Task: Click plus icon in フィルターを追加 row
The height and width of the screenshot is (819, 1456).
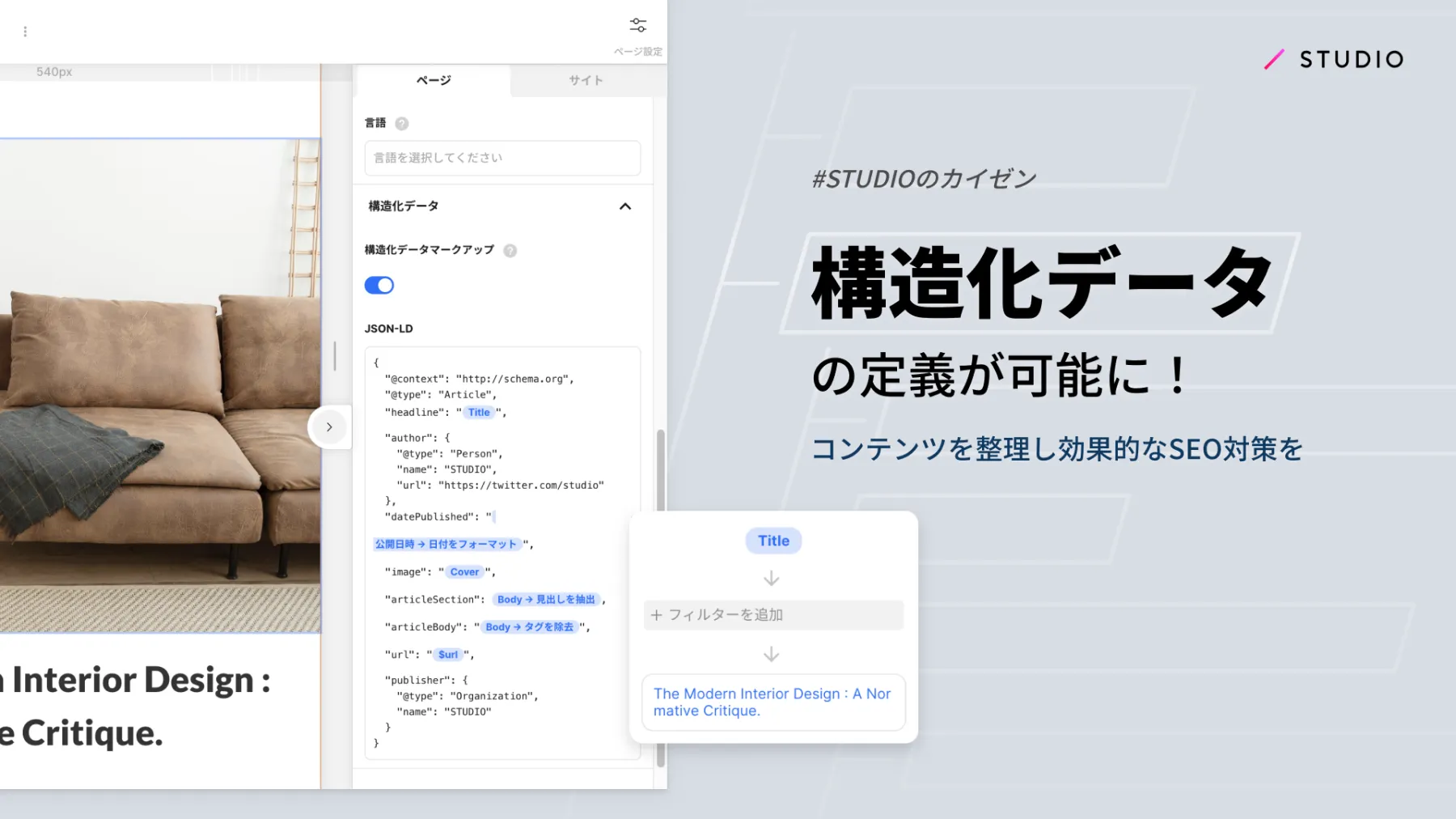Action: pyautogui.click(x=656, y=615)
